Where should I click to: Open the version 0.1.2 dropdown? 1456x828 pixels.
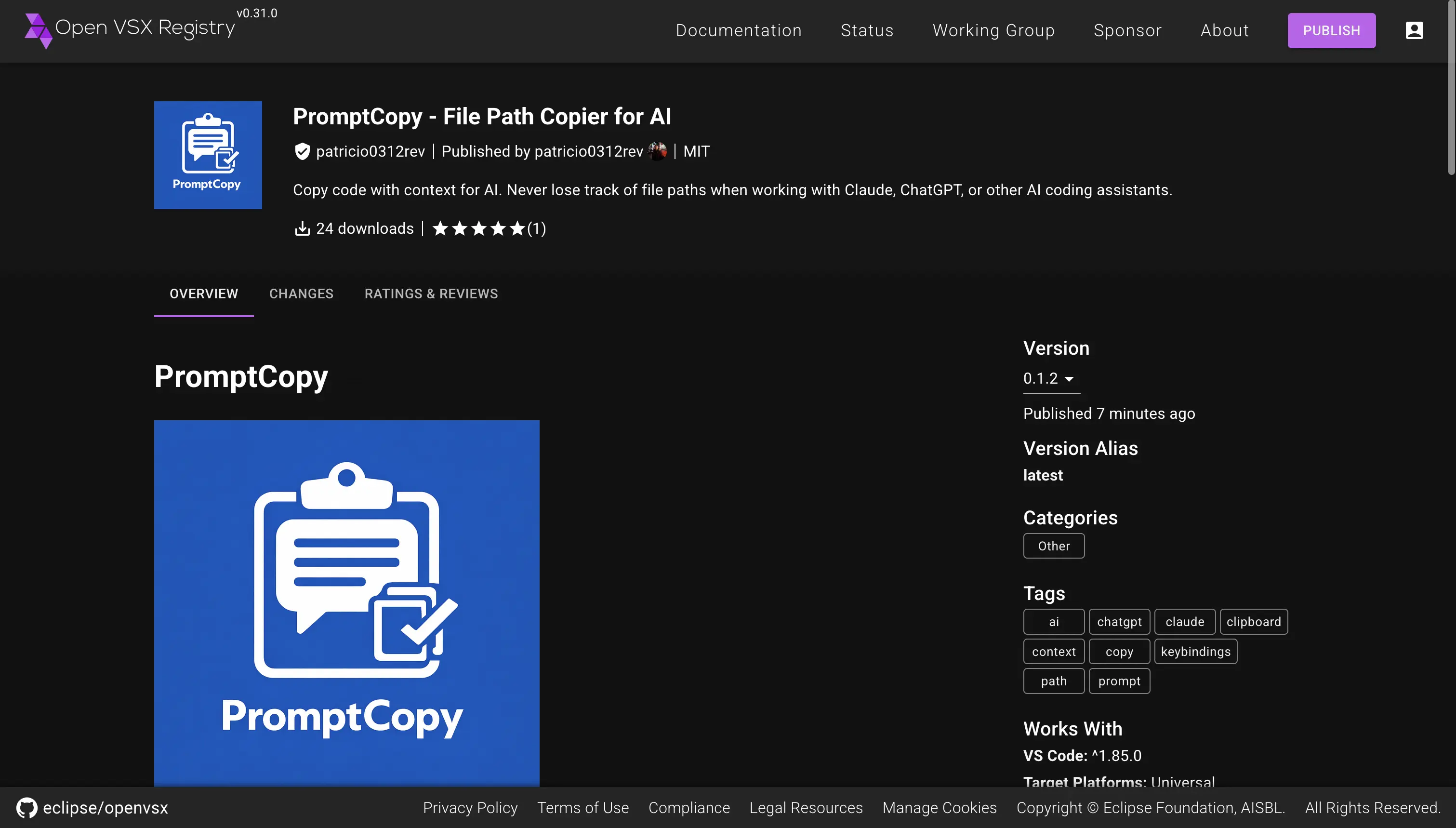(x=1051, y=379)
